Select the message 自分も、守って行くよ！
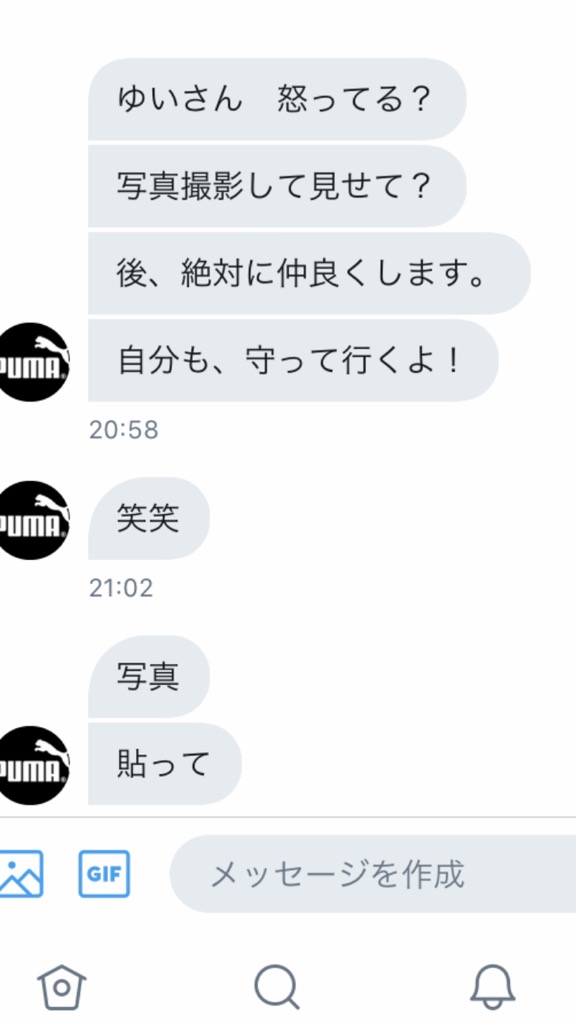The image size is (576, 1024). (x=293, y=360)
